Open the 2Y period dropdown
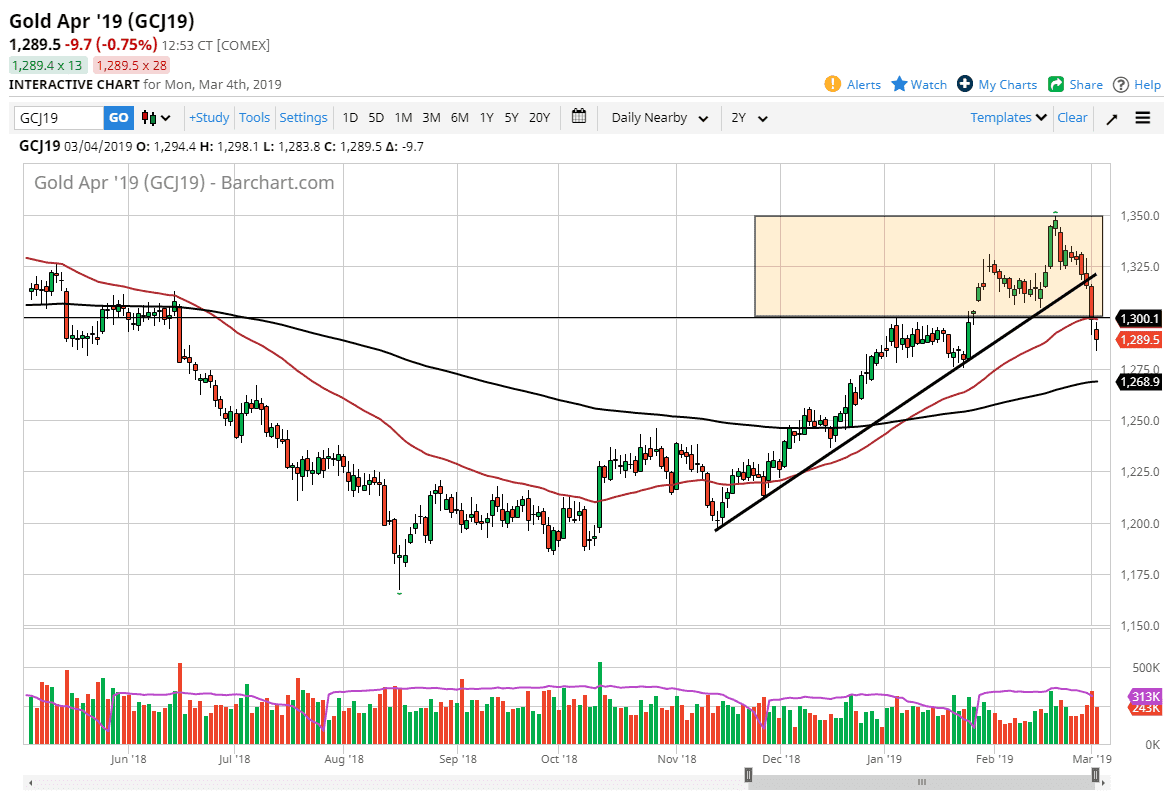This screenshot has height=799, width=1164. point(748,117)
